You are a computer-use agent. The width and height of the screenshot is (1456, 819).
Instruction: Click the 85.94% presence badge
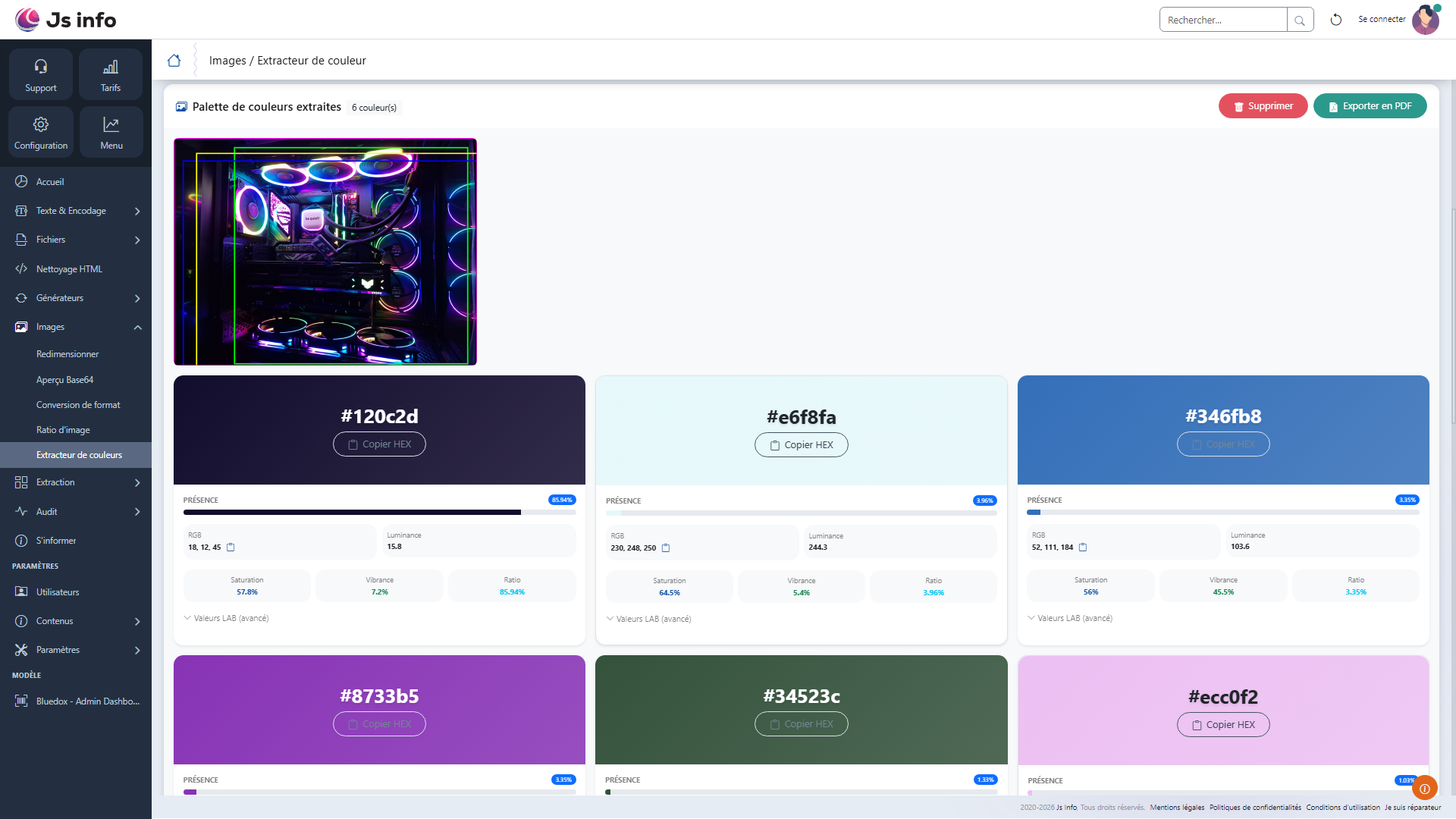pyautogui.click(x=562, y=500)
